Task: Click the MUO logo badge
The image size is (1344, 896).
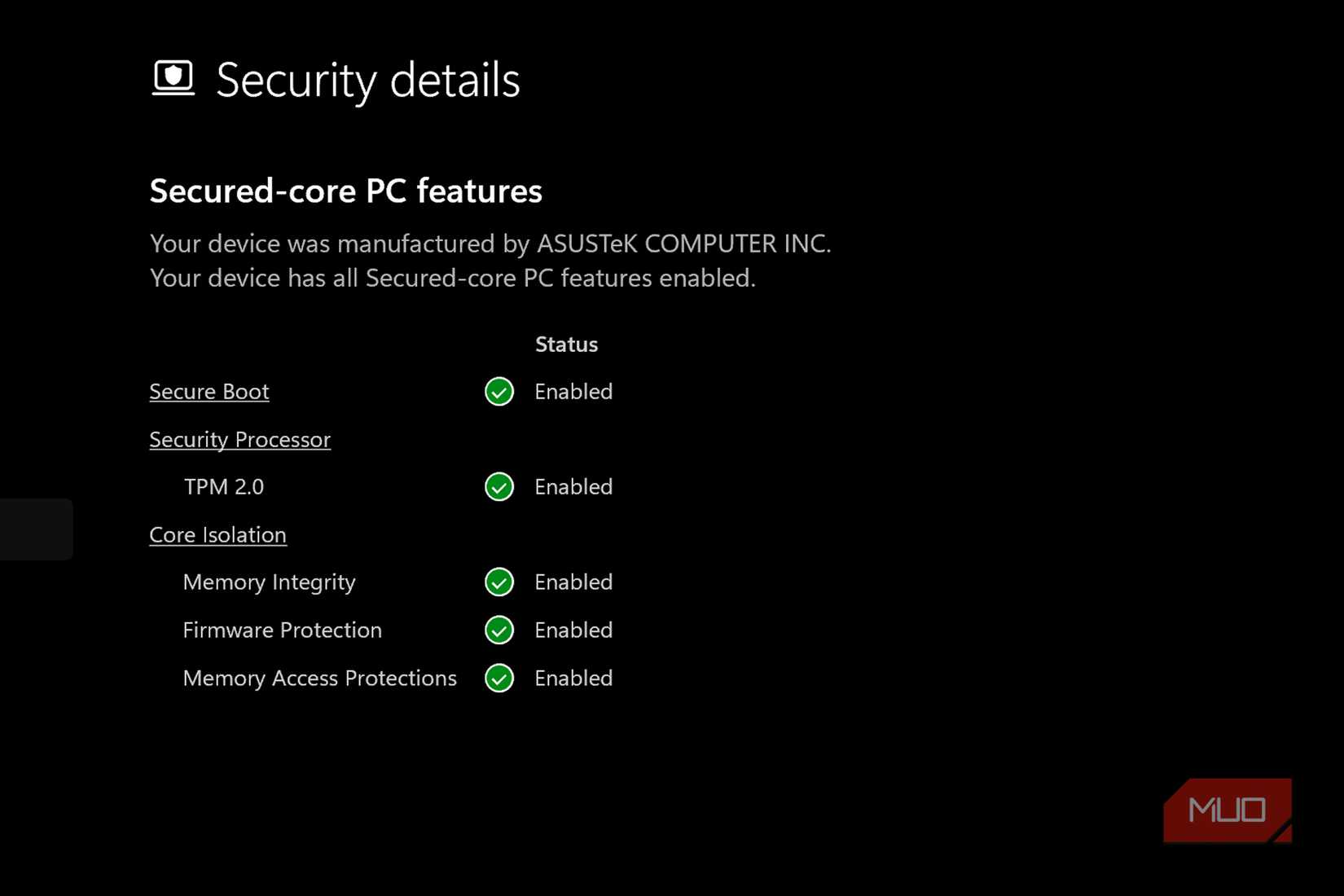Action: pos(1226,810)
